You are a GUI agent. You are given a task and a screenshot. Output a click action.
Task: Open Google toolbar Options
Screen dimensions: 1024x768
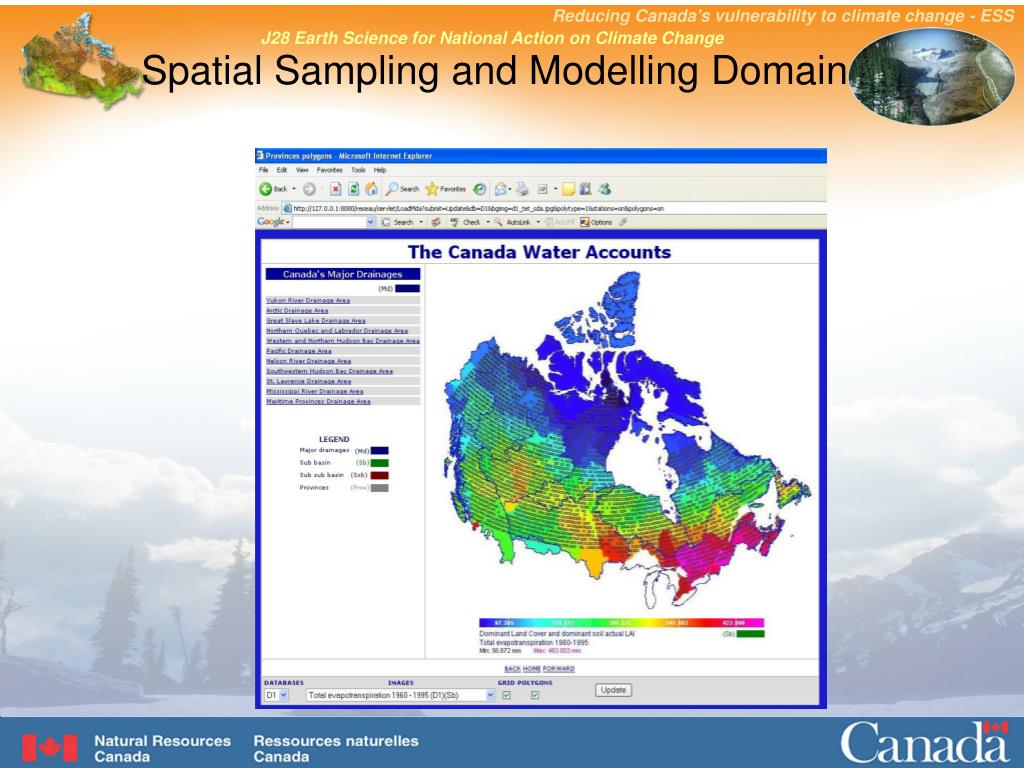[x=595, y=222]
